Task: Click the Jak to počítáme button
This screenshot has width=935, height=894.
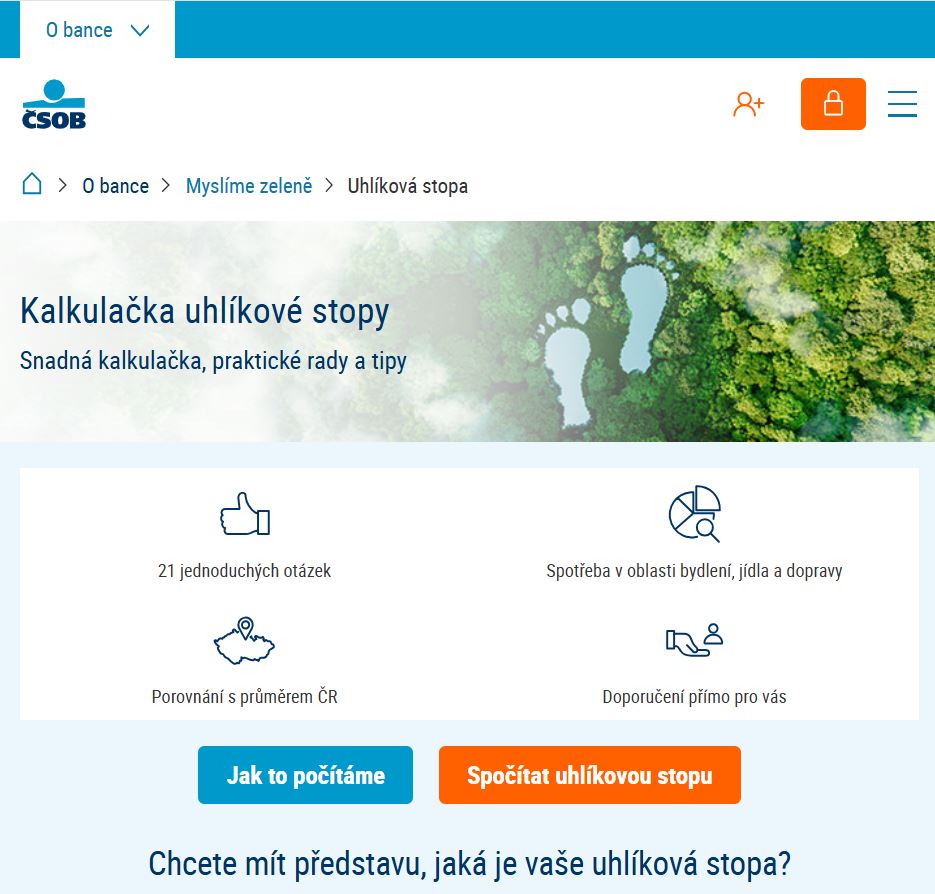Action: 305,775
